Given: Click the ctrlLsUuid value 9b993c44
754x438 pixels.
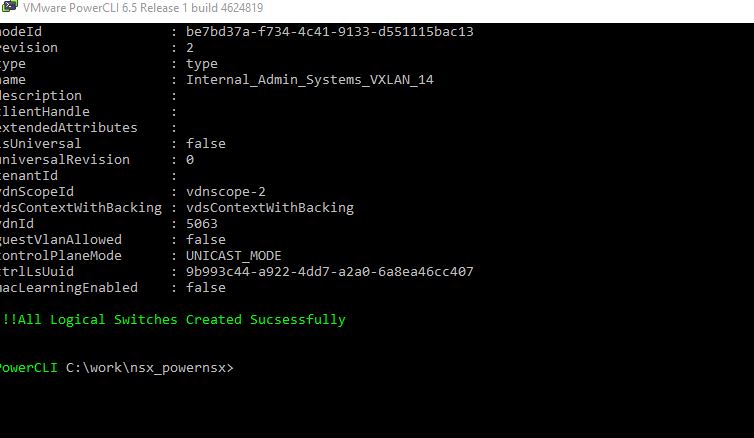Looking at the screenshot, I should (329, 272).
